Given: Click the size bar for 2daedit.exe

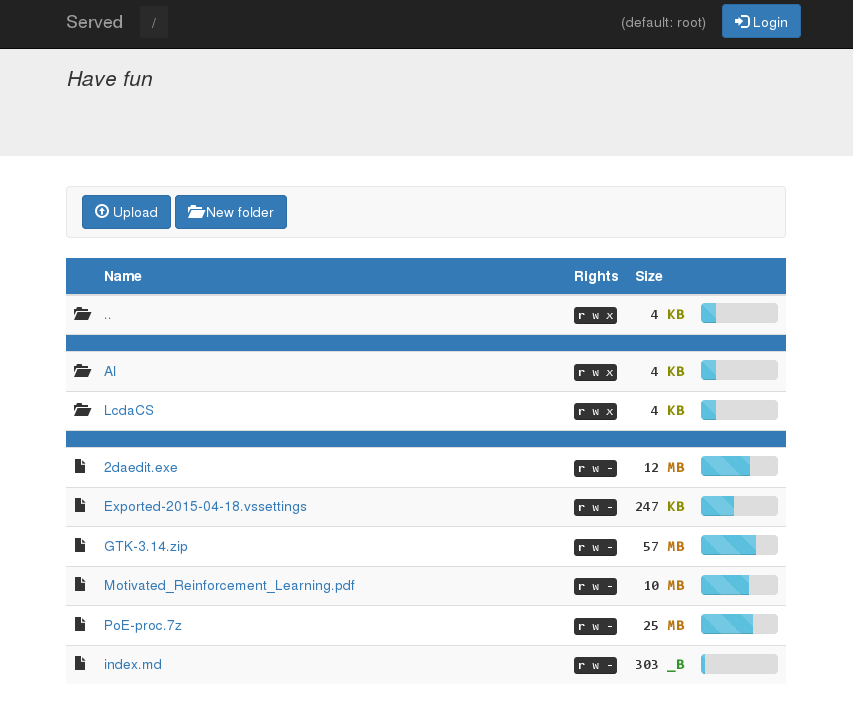Looking at the screenshot, I should tap(739, 466).
